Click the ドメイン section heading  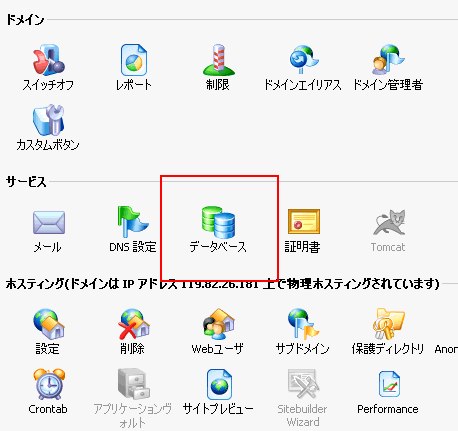[x=25, y=20]
